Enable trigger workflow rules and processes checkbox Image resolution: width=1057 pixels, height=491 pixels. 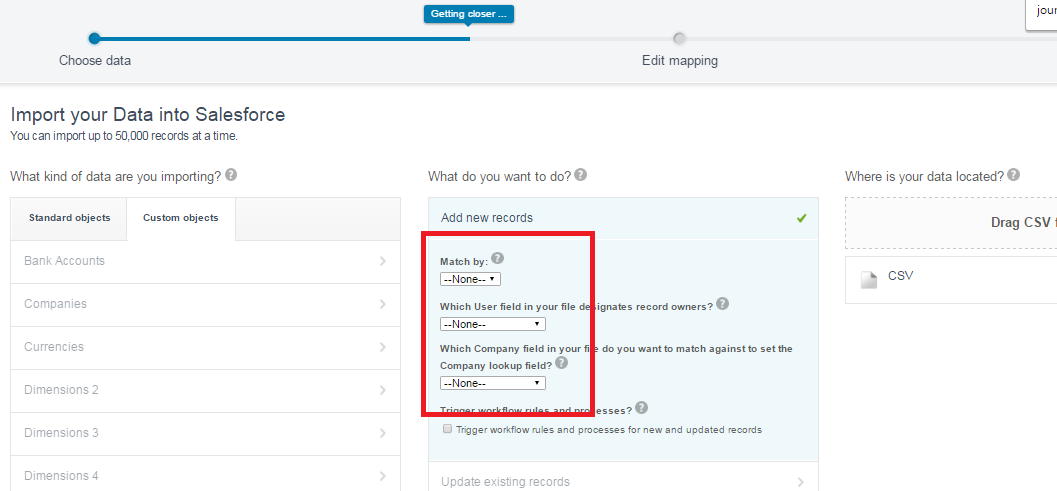(448, 429)
